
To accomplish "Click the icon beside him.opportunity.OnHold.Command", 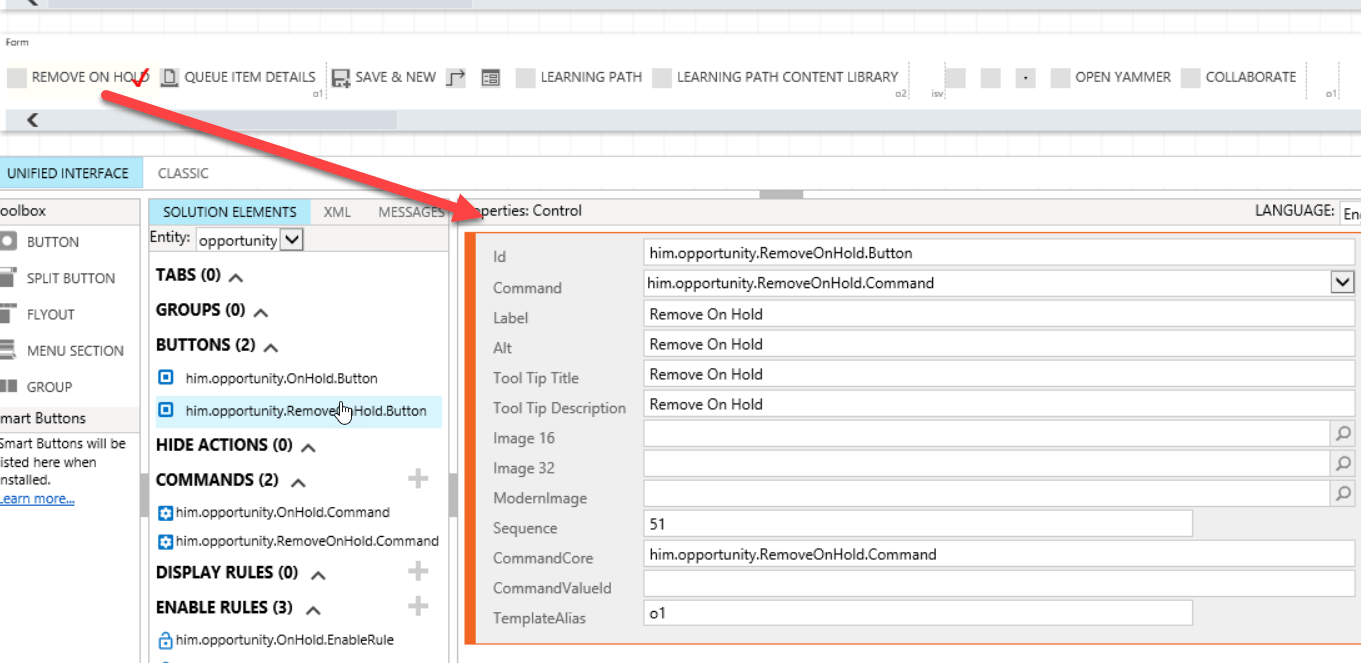I will click(167, 512).
